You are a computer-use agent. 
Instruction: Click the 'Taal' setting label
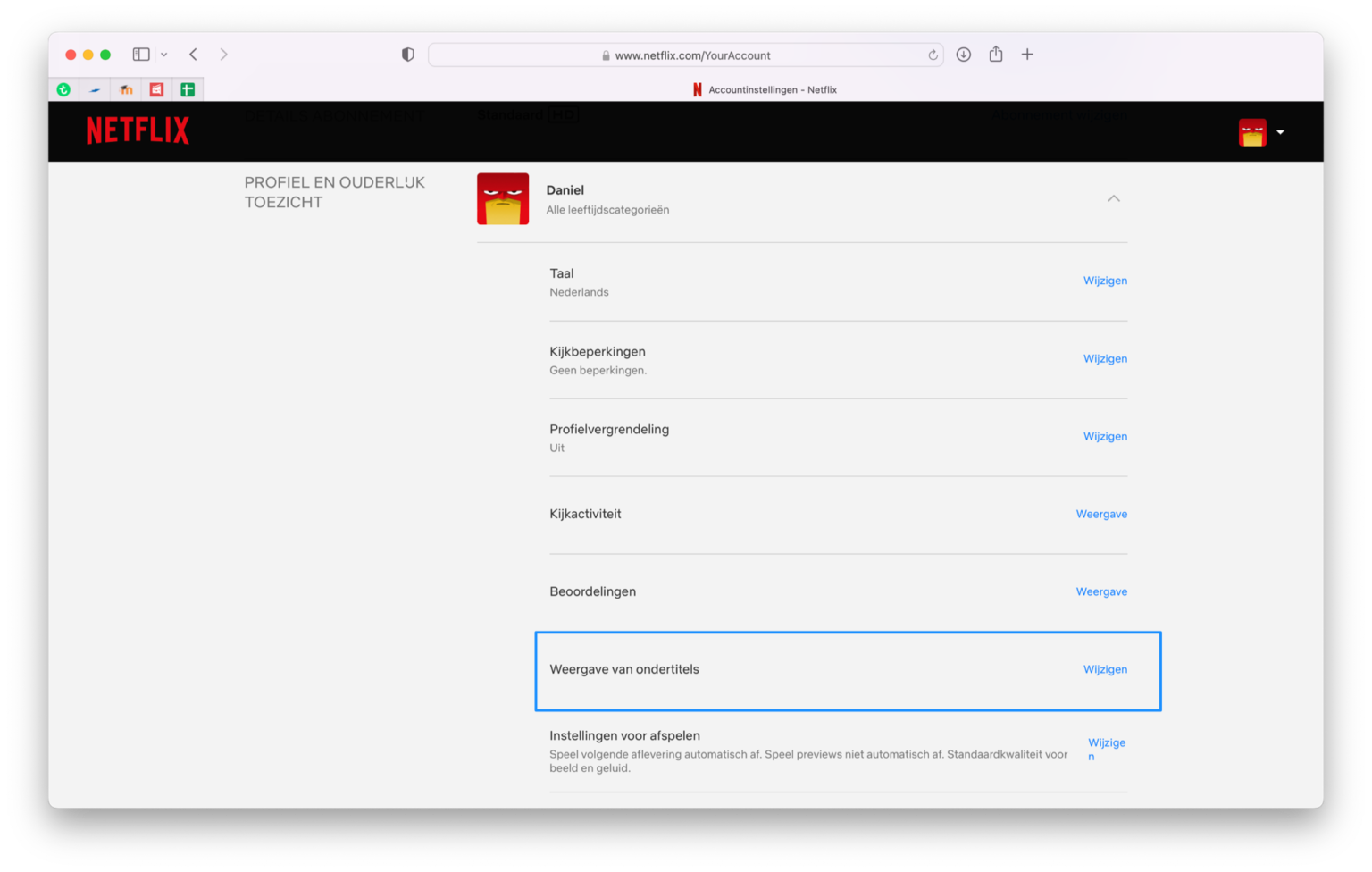coord(562,273)
